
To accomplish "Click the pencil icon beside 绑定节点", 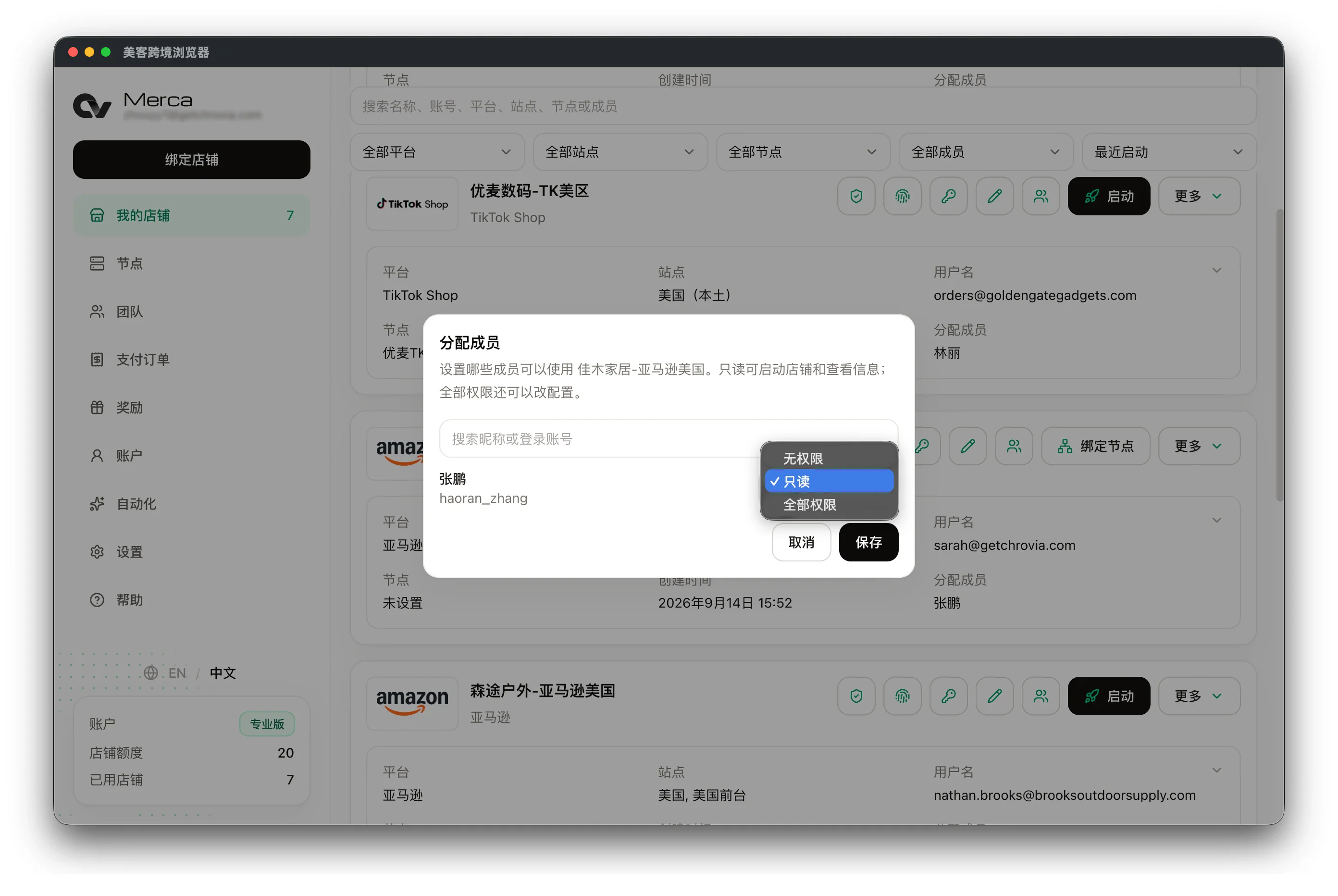I will [968, 446].
